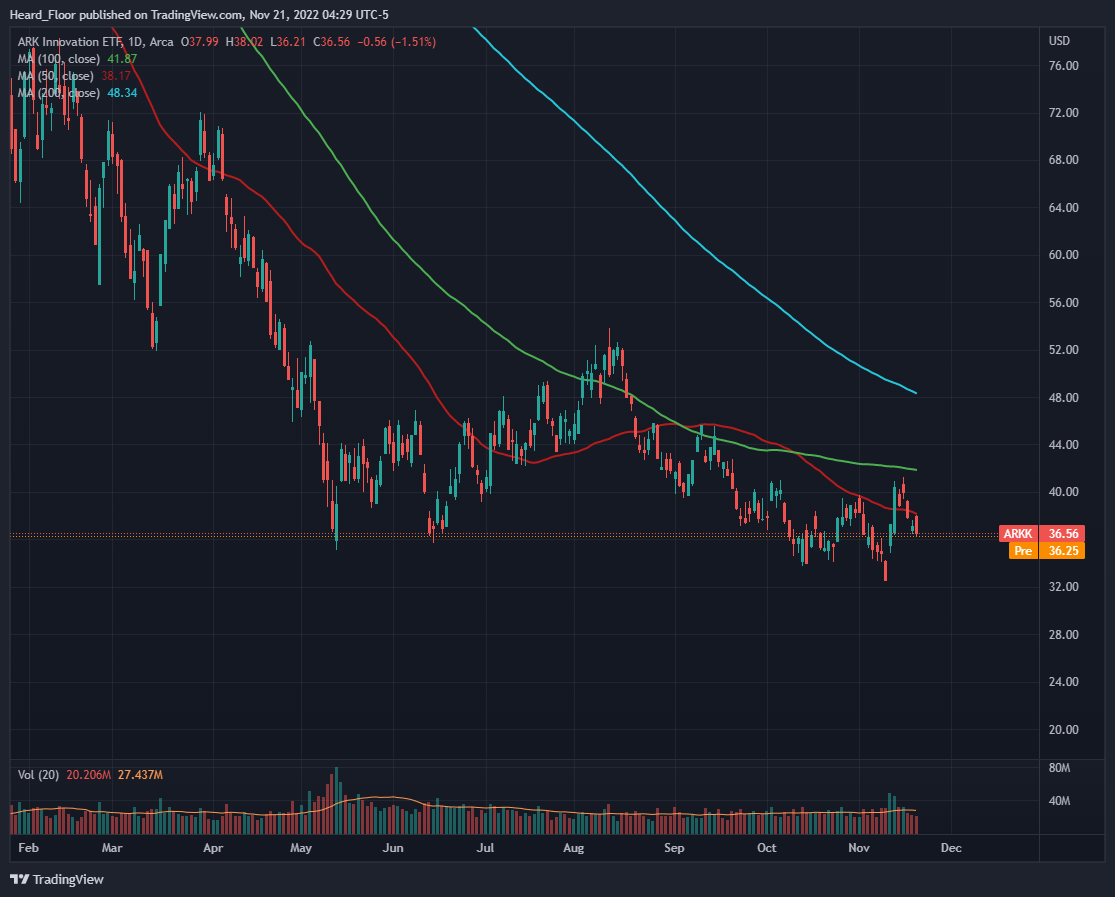Screen dimensions: 1115x897
Task: Click the ARKK price label tag
Action: tap(1018, 534)
